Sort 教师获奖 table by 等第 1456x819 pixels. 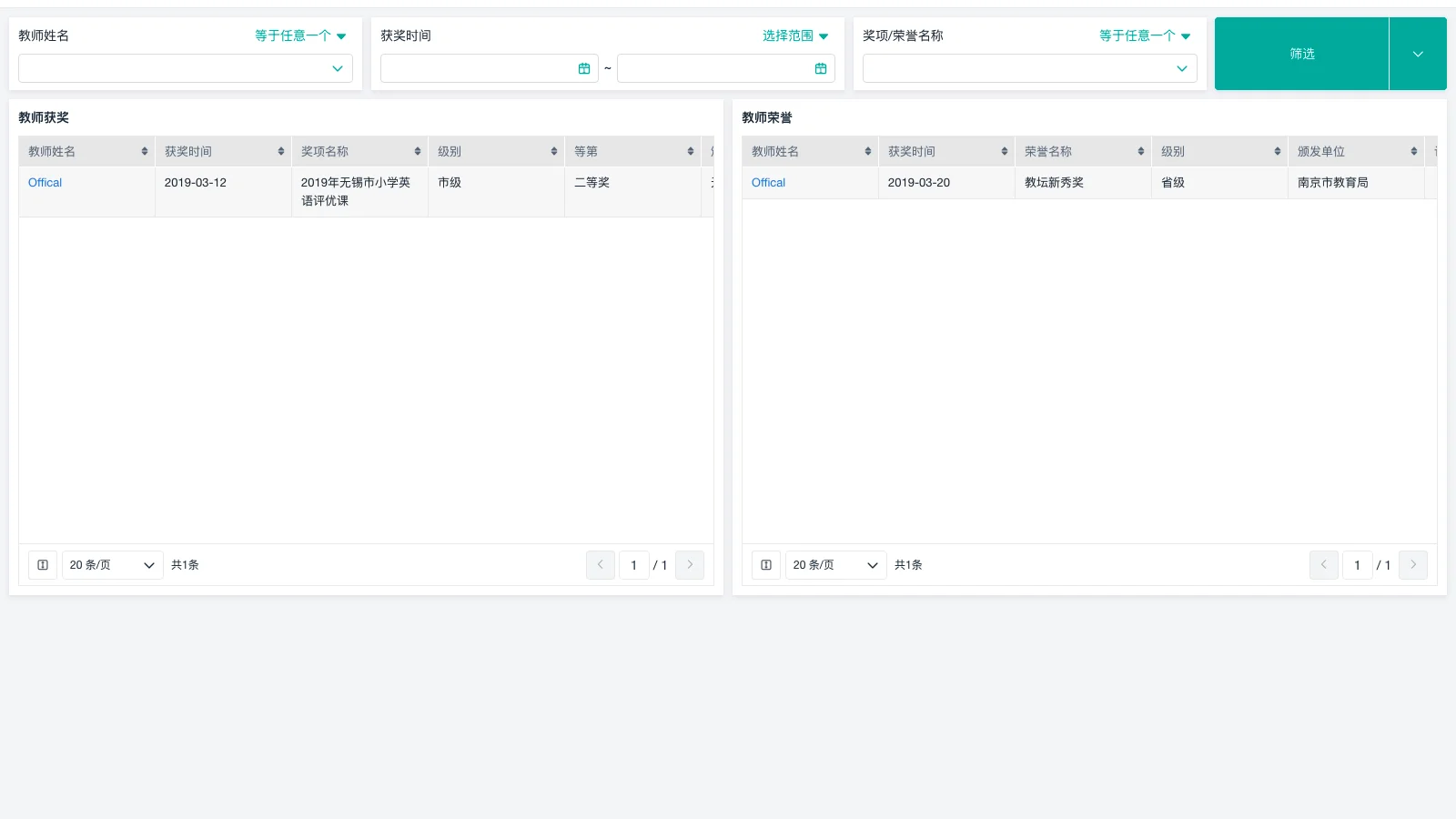click(691, 151)
